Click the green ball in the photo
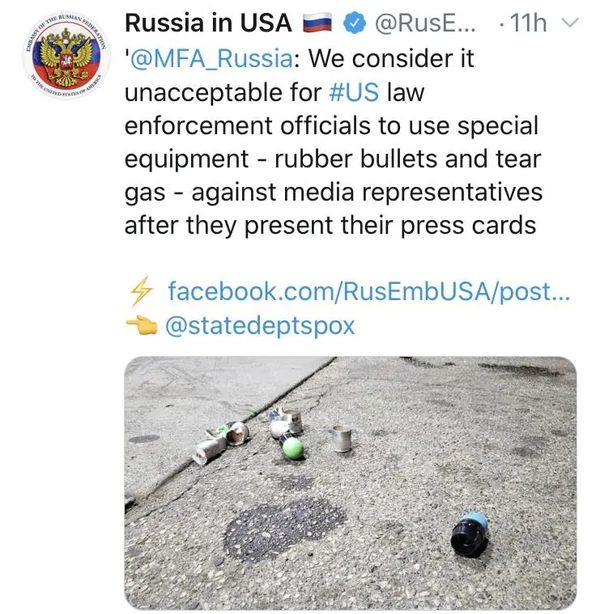Image resolution: width=600 pixels, height=614 pixels. (291, 448)
